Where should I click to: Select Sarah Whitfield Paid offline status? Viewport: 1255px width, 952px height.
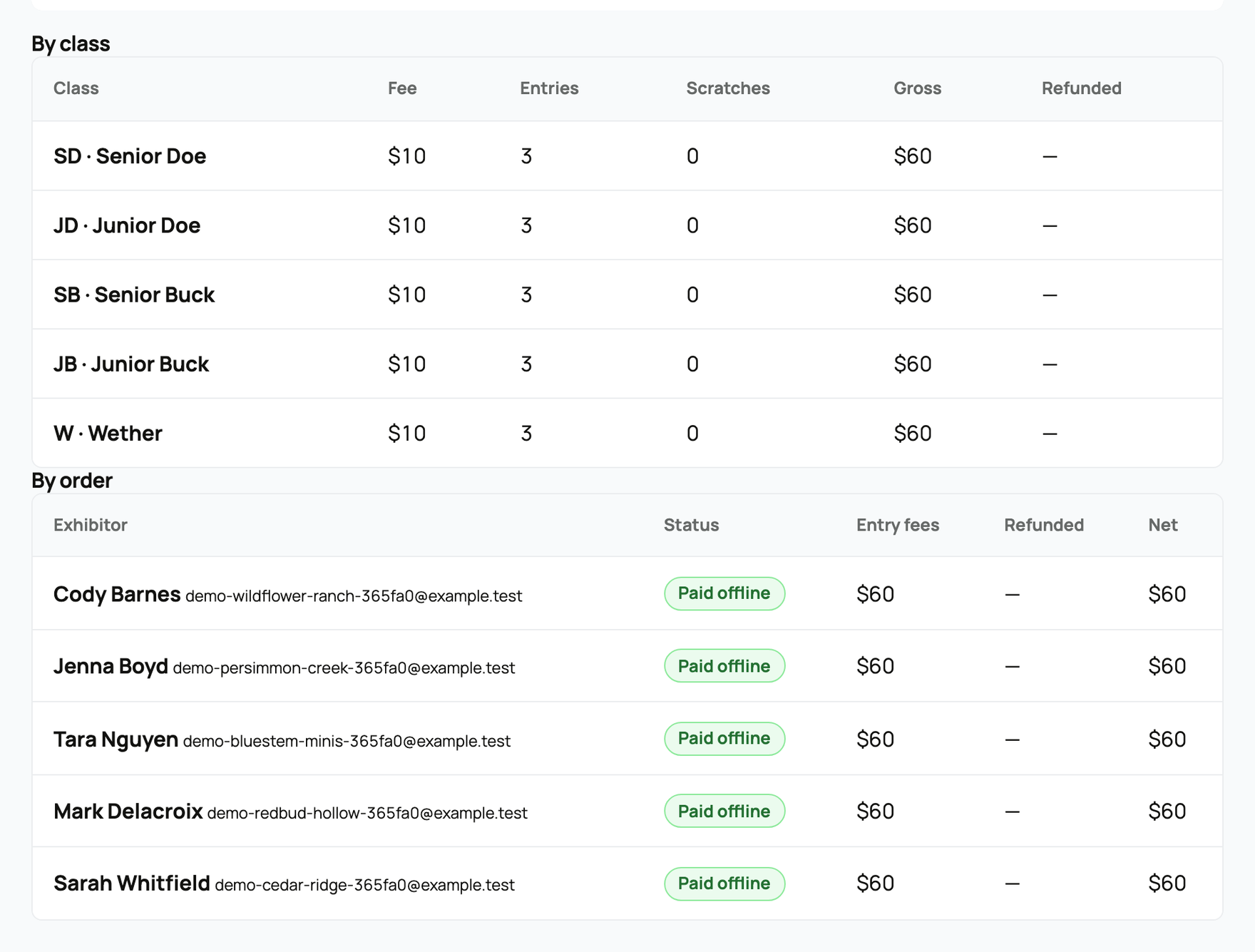coord(724,884)
